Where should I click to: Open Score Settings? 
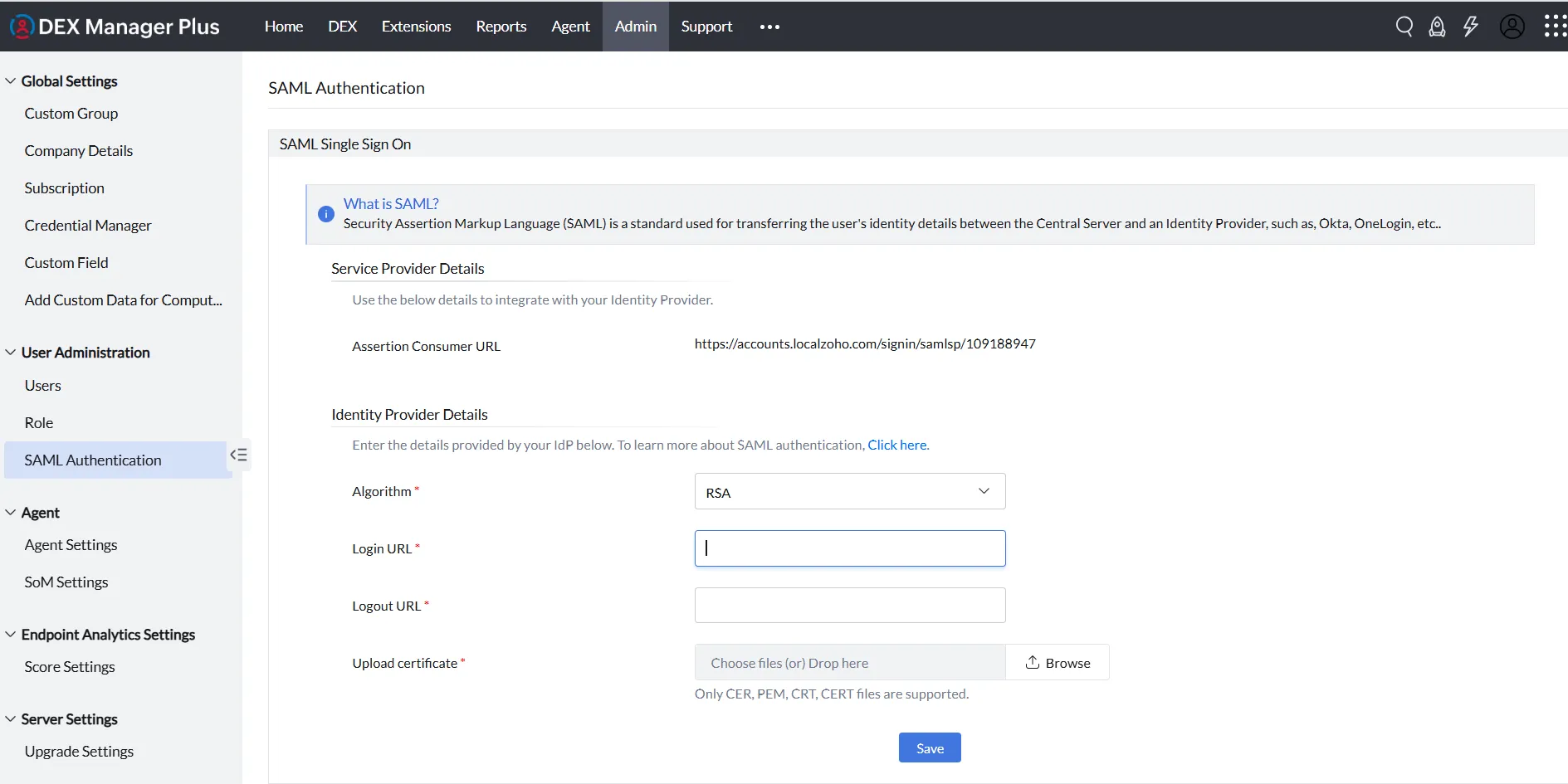pyautogui.click(x=70, y=667)
